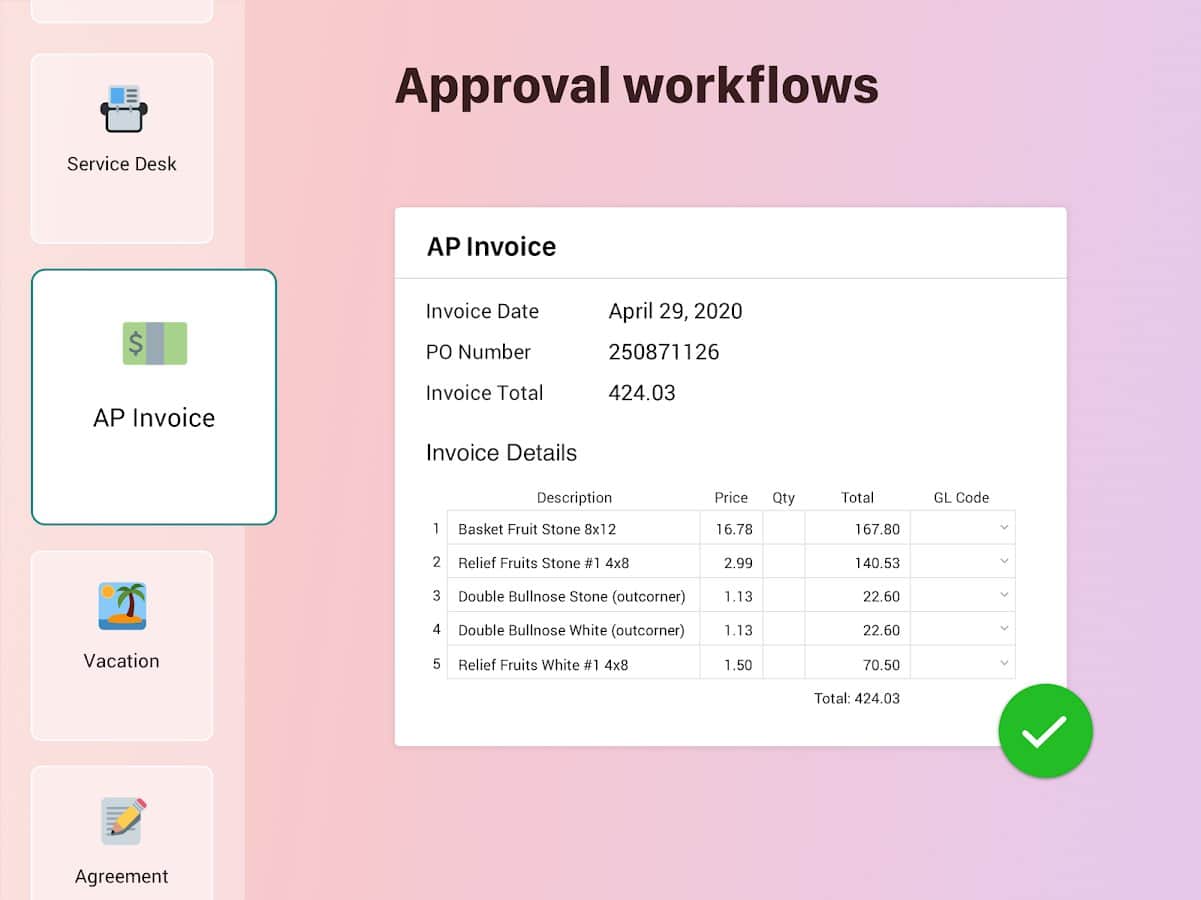Click the green approval checkmark button
The image size is (1201, 900).
point(1045,732)
